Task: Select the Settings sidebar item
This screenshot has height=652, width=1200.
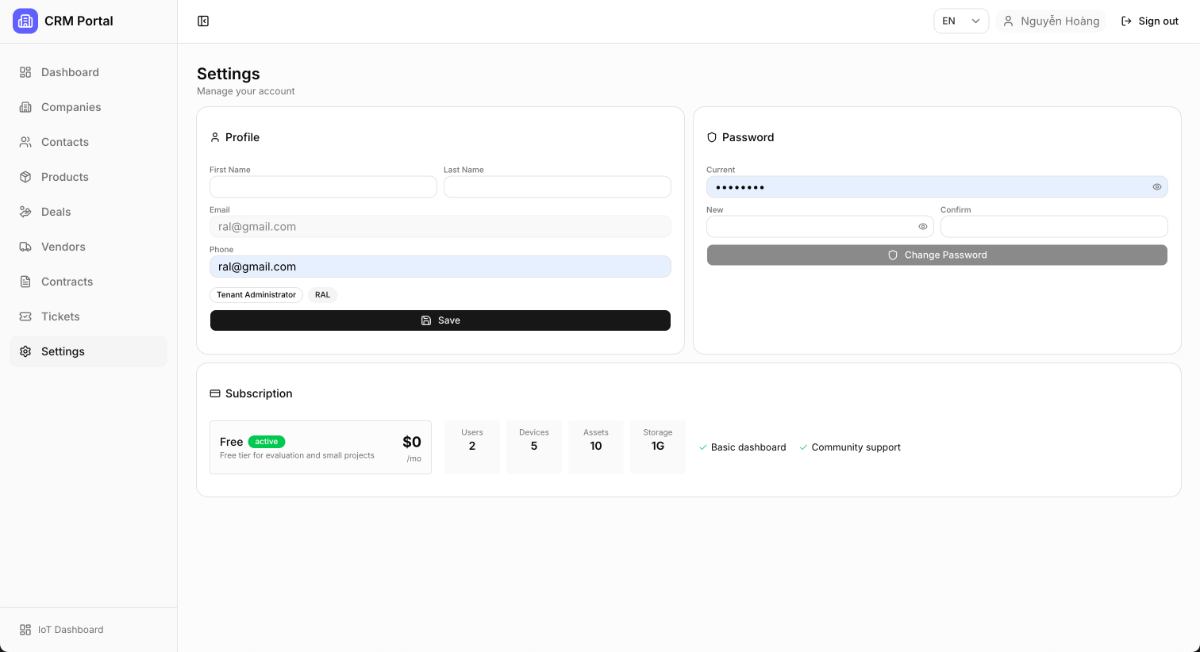Action: point(88,352)
